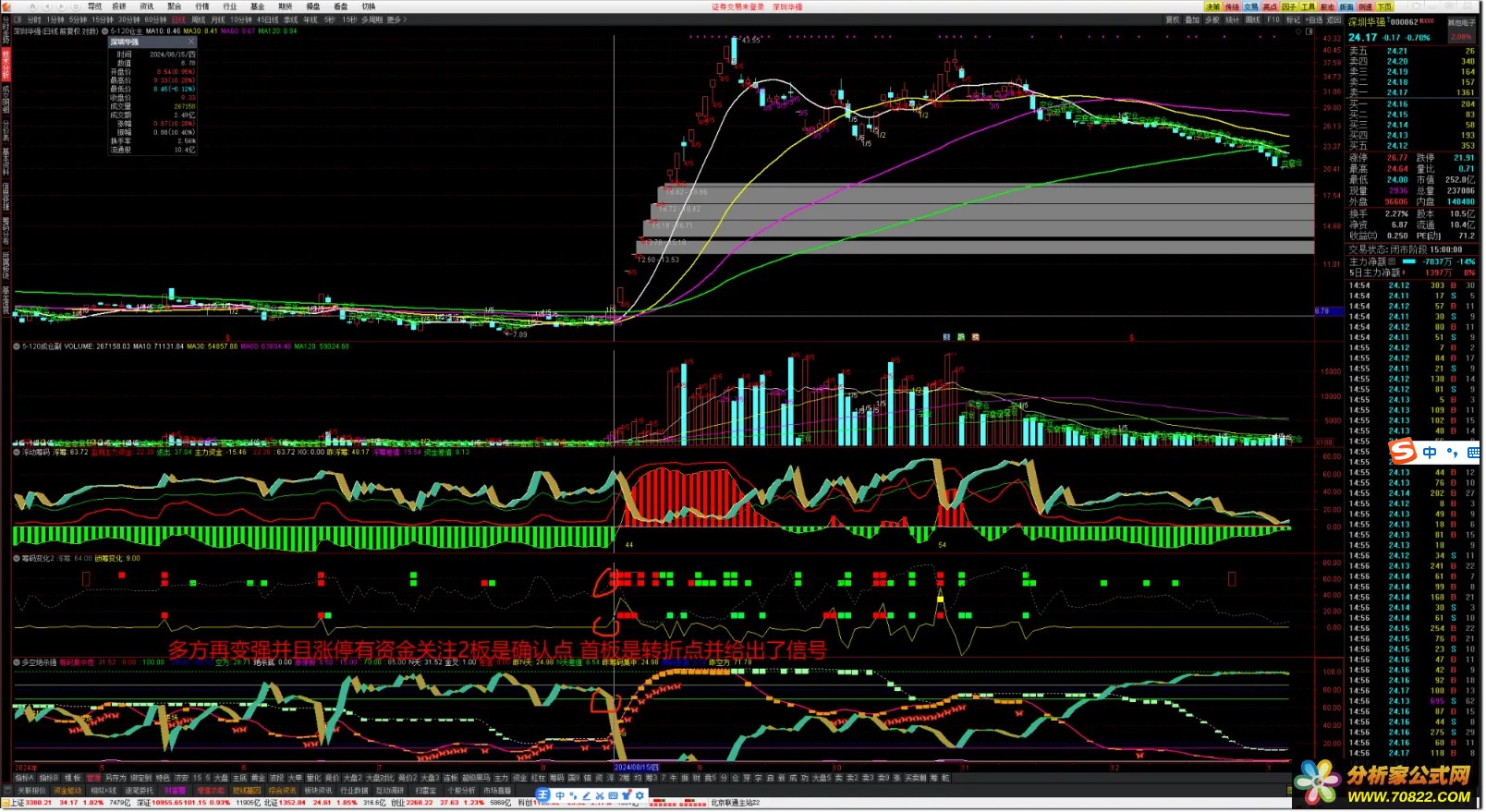Switch chart period to 5分钟
Image resolution: width=1486 pixels, height=812 pixels.
click(78, 19)
